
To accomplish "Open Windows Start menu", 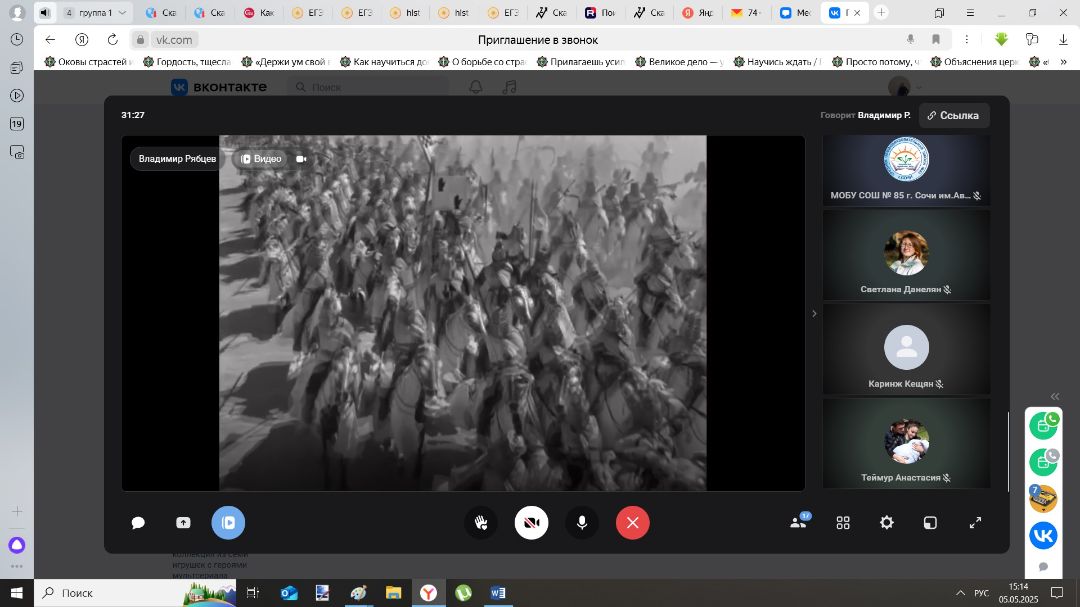I will point(17,593).
